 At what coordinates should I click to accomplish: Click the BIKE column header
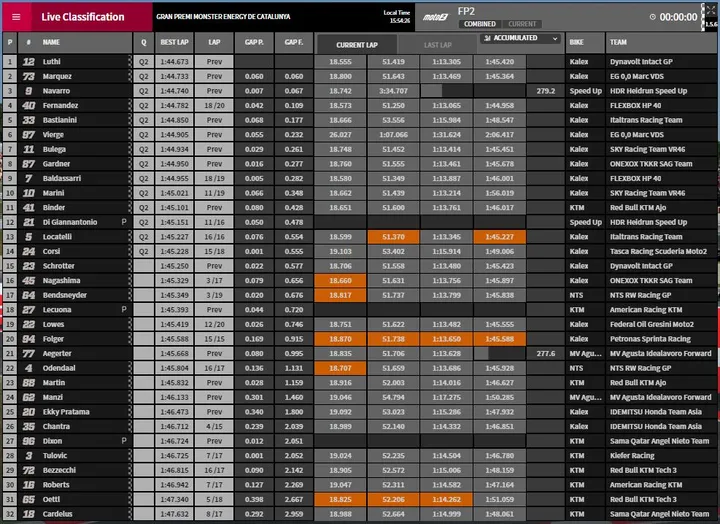(x=585, y=42)
